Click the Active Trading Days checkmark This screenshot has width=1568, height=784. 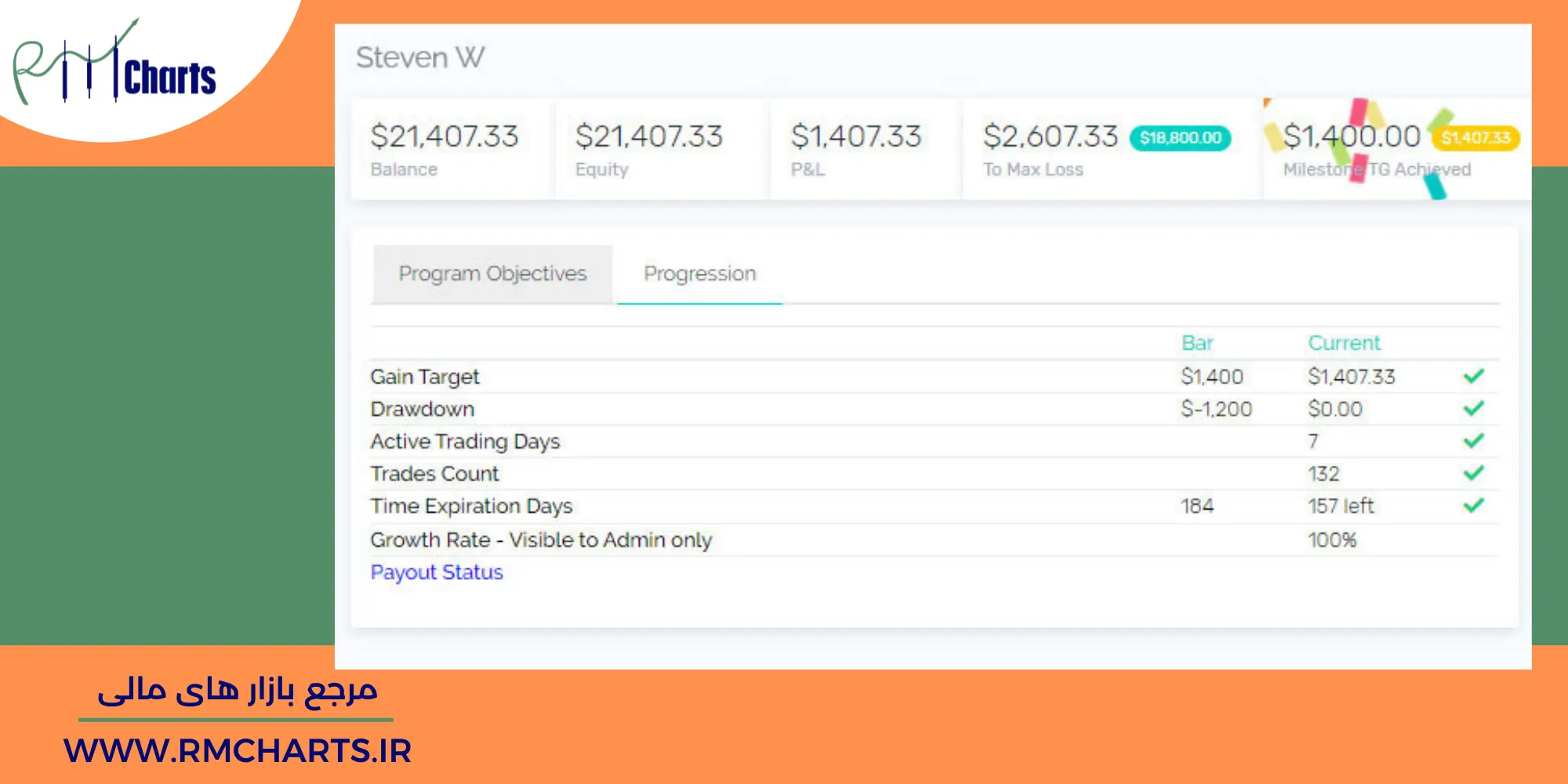pos(1473,441)
